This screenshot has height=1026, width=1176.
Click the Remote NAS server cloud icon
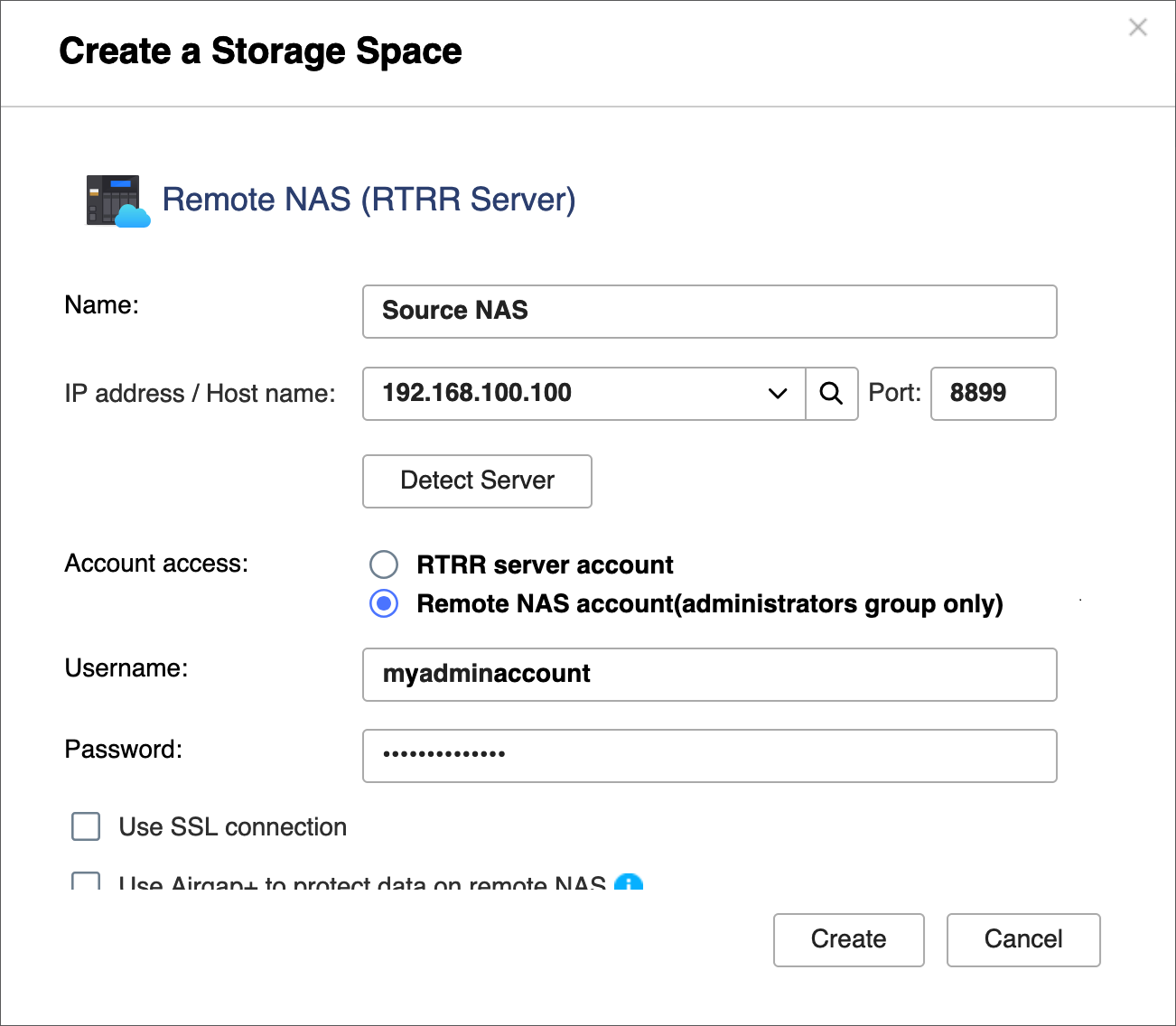click(117, 201)
